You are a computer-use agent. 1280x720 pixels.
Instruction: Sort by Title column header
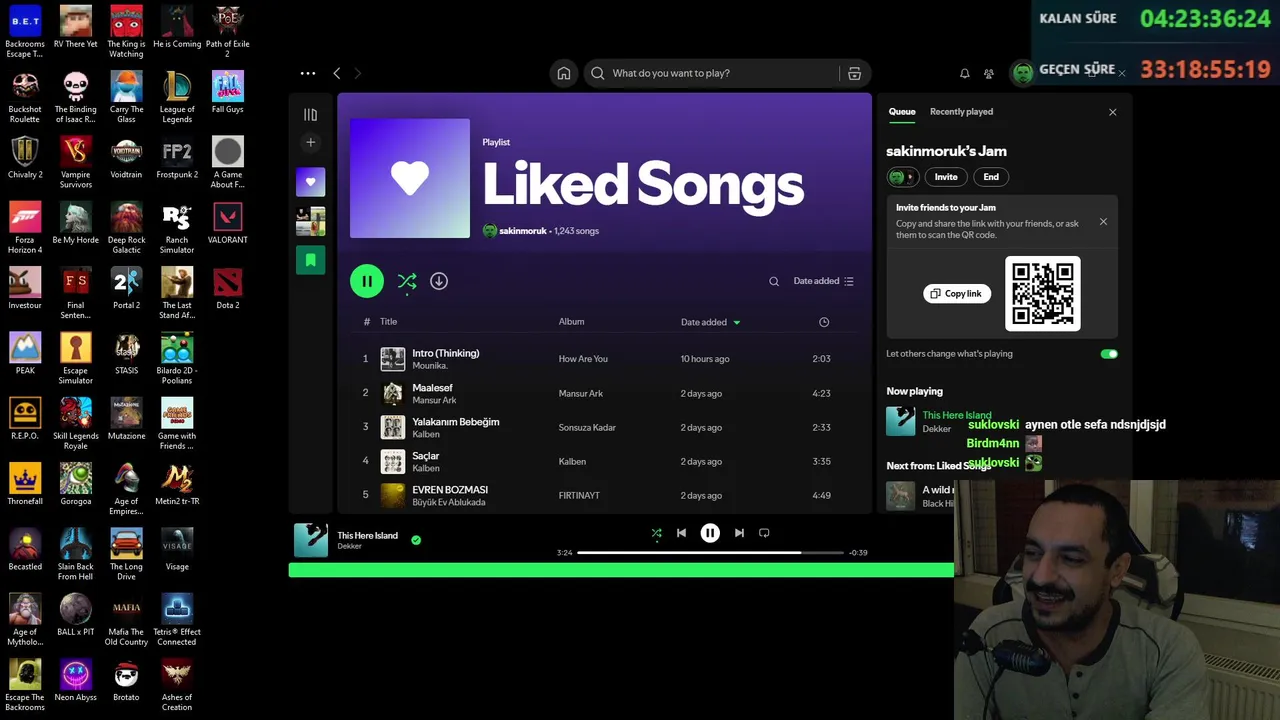[388, 321]
